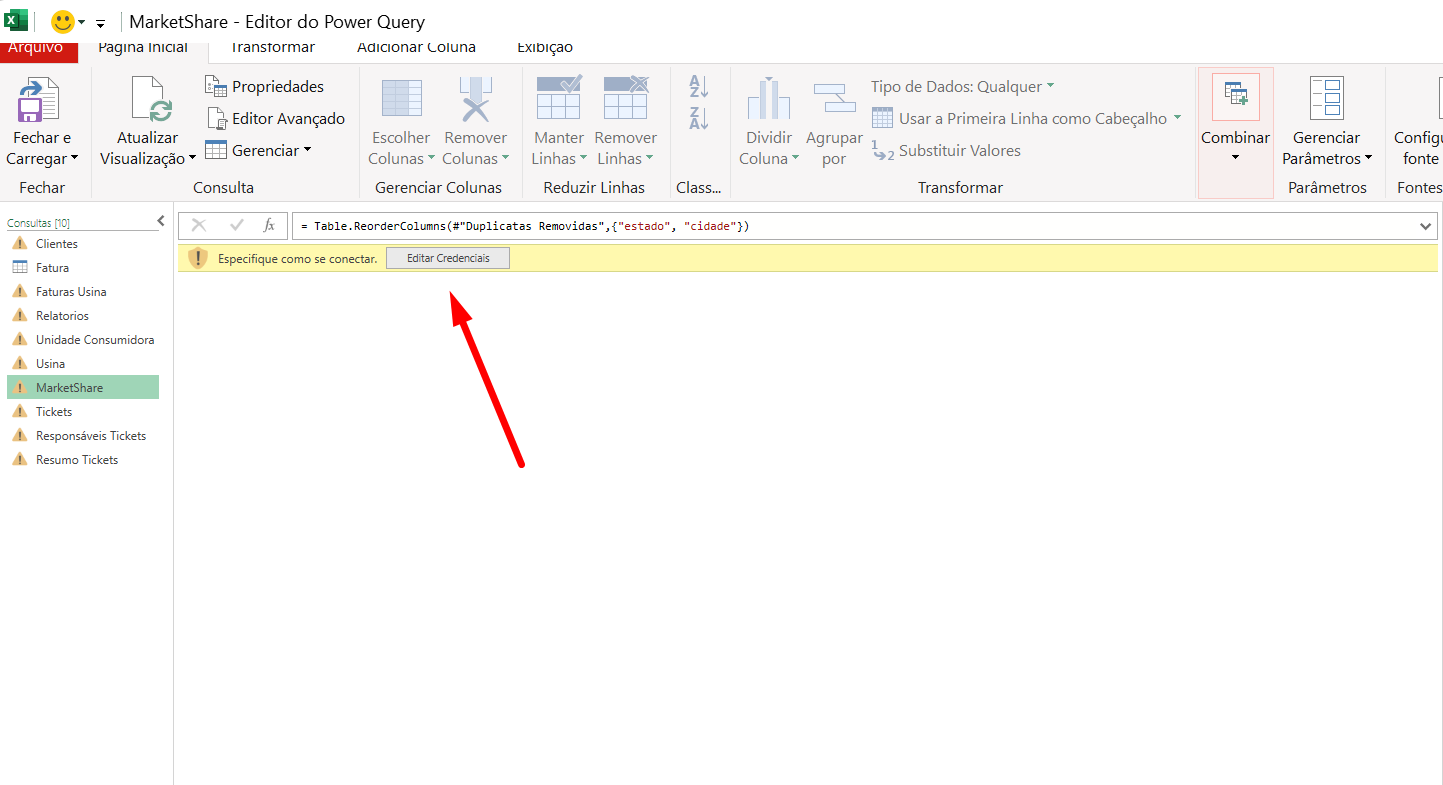Expand the formula bar with the chevron

1426,227
